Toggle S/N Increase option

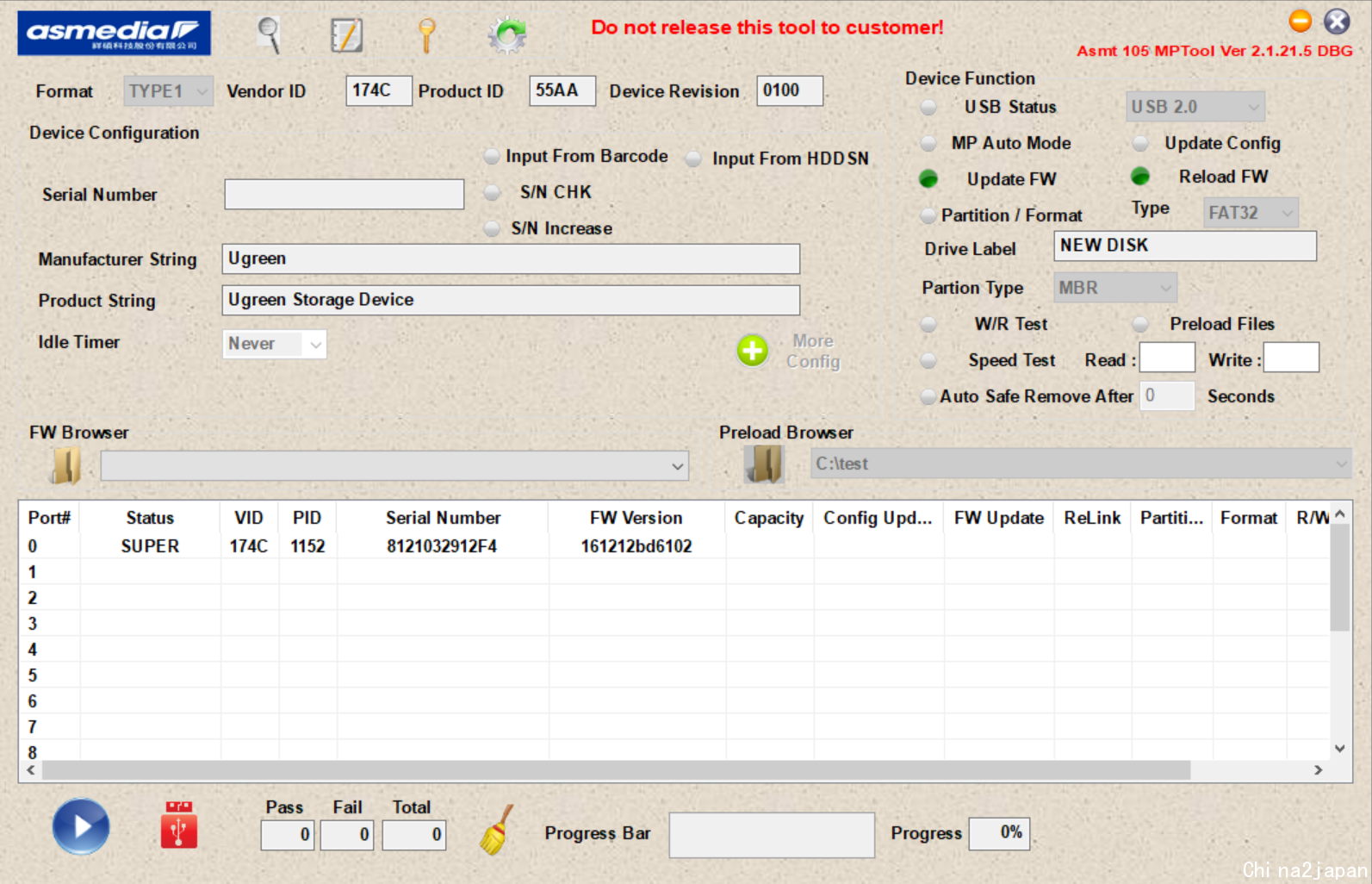coord(492,228)
